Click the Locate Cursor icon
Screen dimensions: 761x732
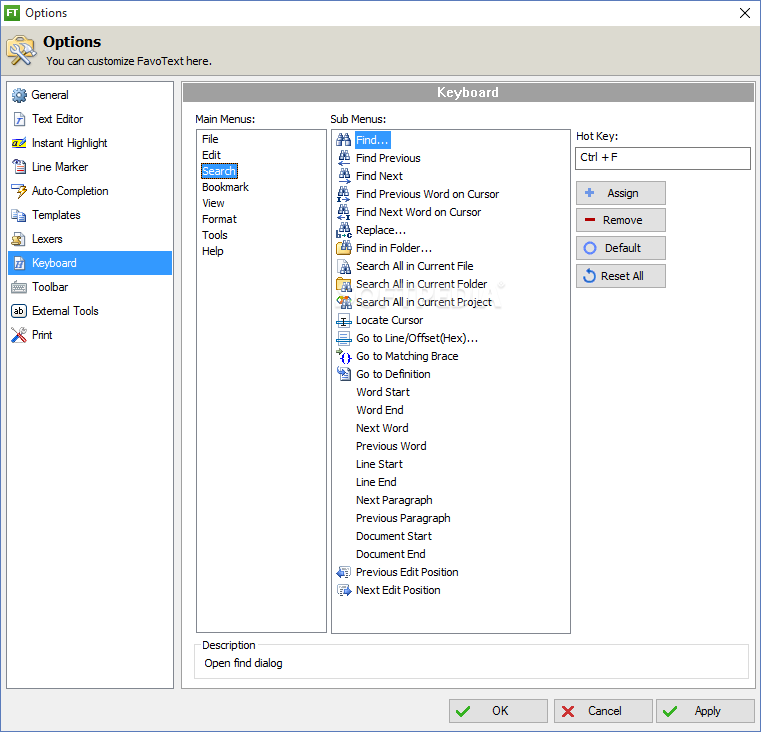[344, 320]
